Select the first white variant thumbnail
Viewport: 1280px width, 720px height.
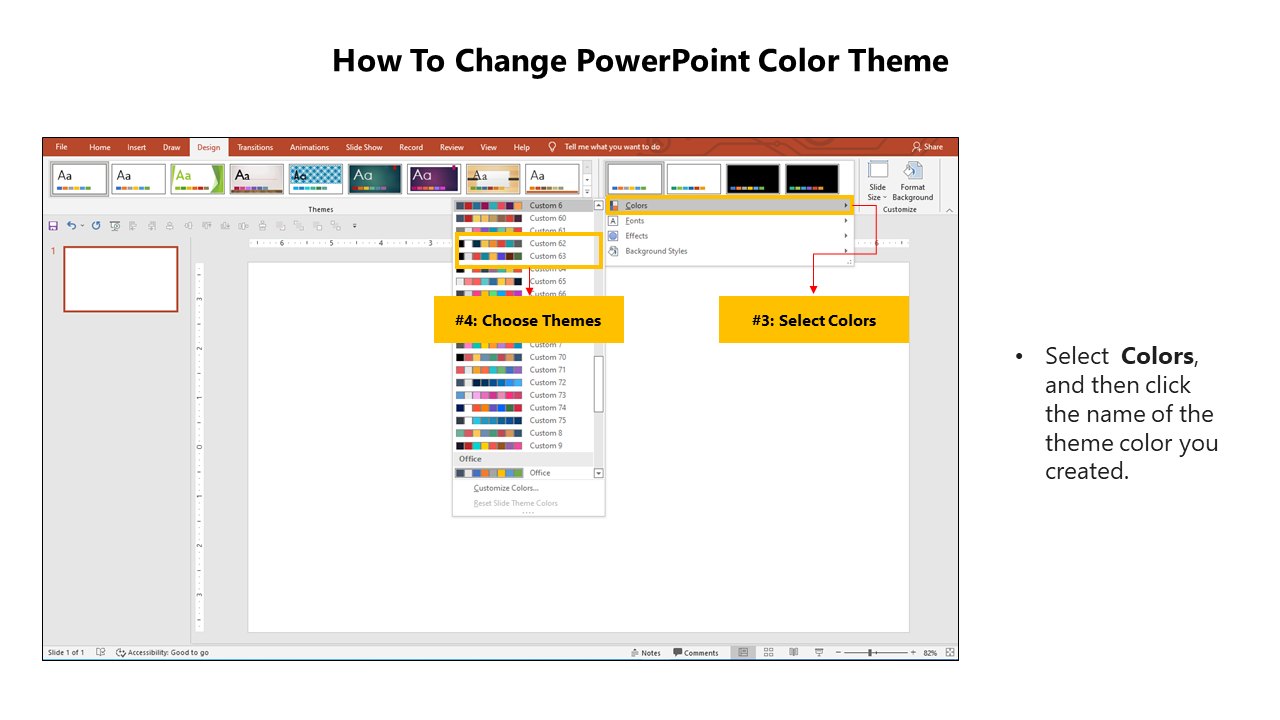635,179
